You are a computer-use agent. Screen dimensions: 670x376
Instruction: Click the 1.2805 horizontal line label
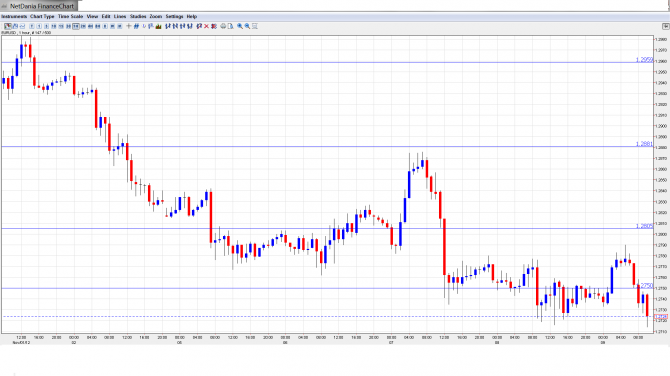(644, 226)
